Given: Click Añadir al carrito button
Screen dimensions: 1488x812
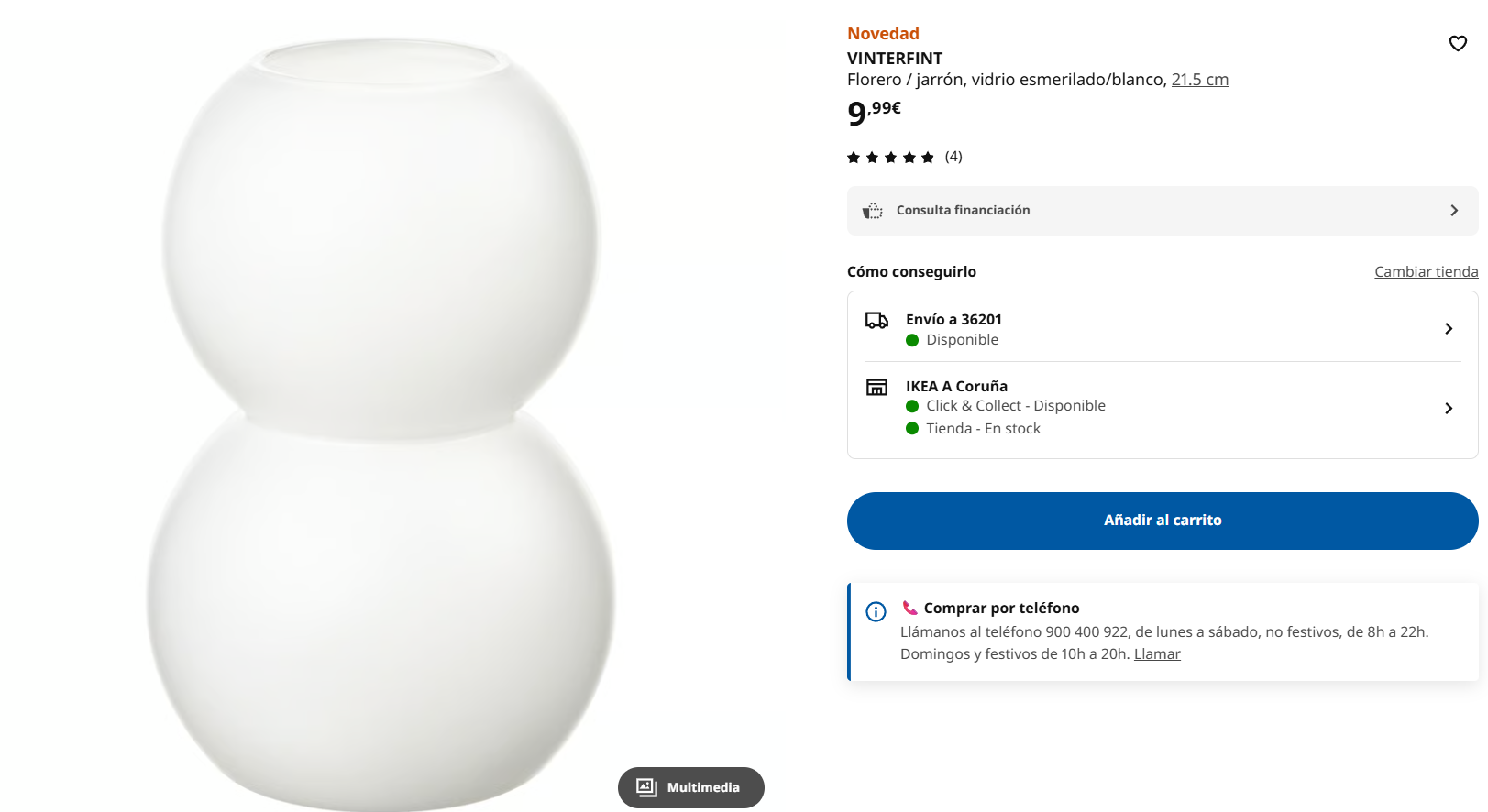Looking at the screenshot, I should coord(1163,521).
